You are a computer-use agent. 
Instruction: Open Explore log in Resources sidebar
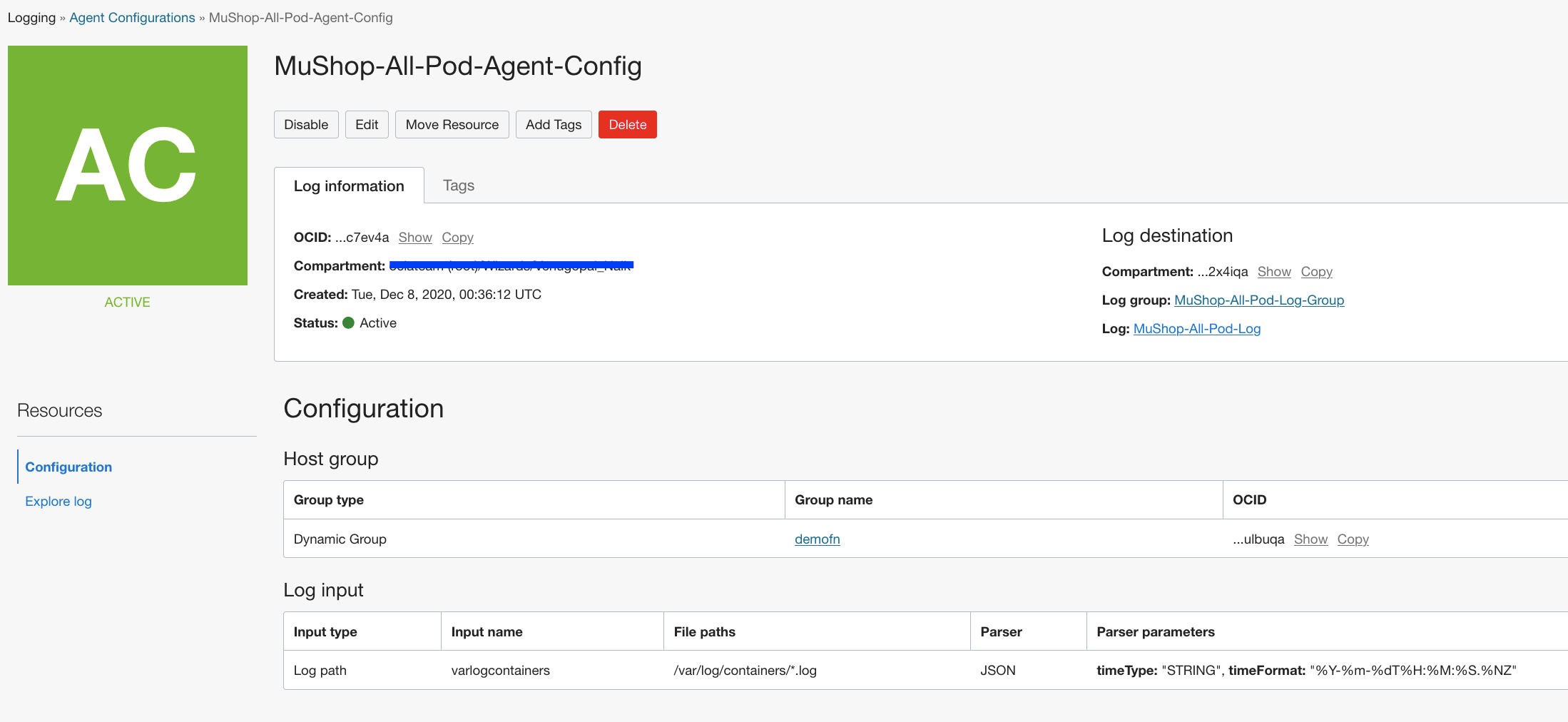coord(58,502)
